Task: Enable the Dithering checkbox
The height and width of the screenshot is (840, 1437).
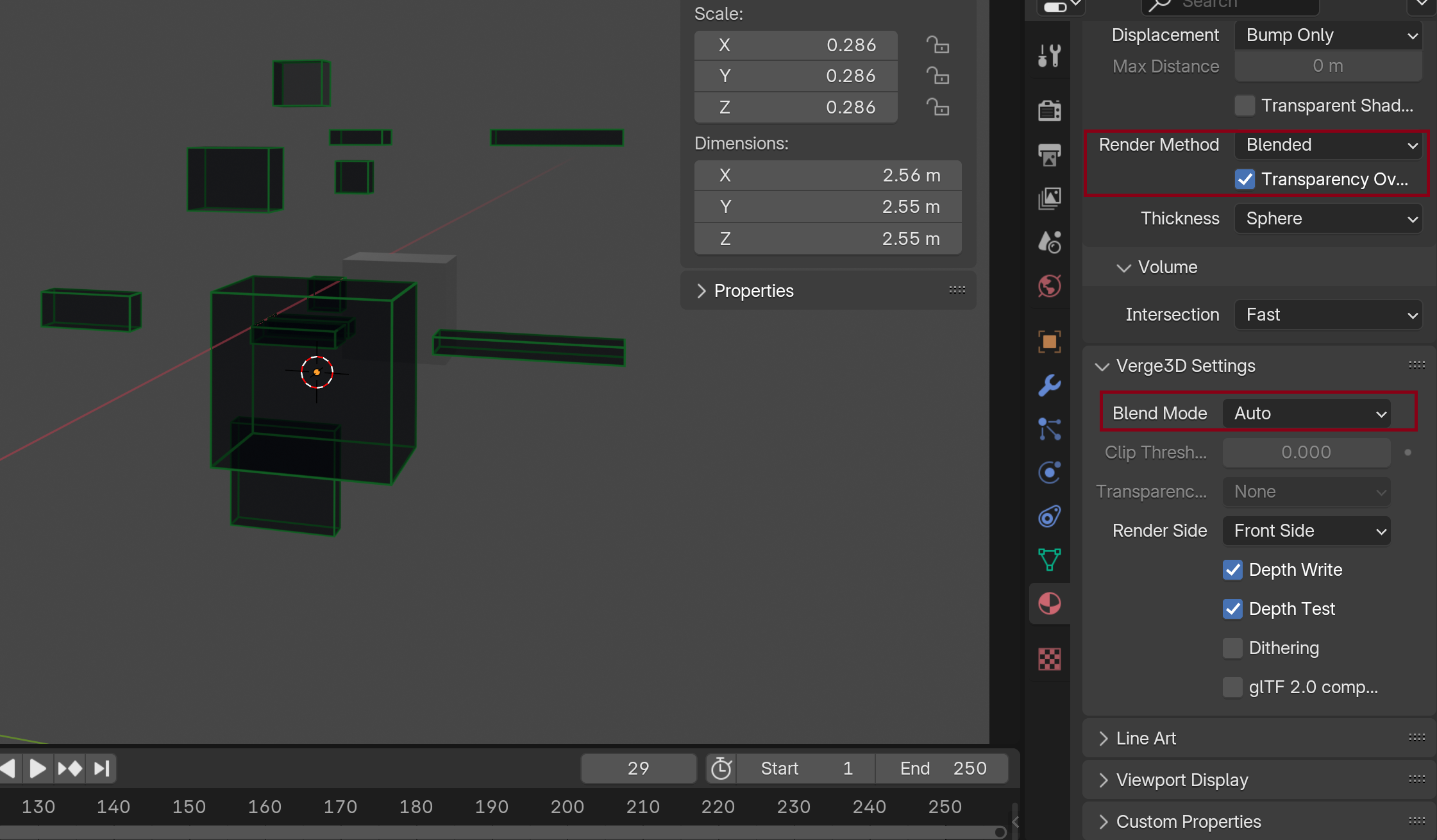Action: pos(1232,648)
